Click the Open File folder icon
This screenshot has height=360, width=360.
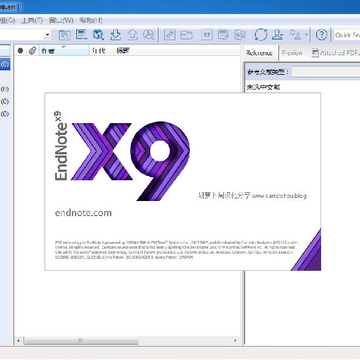[186, 35]
